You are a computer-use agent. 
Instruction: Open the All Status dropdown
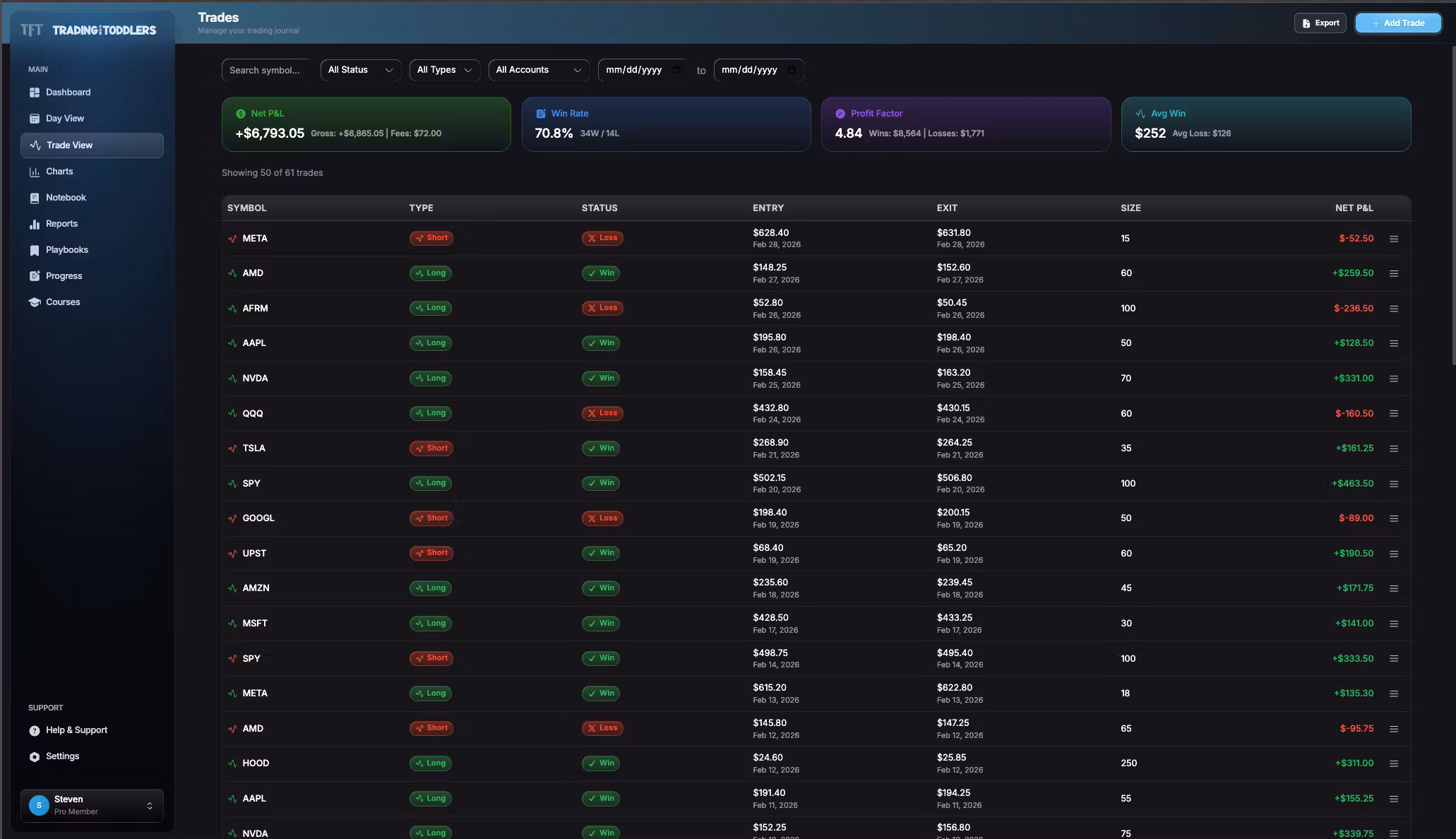360,70
